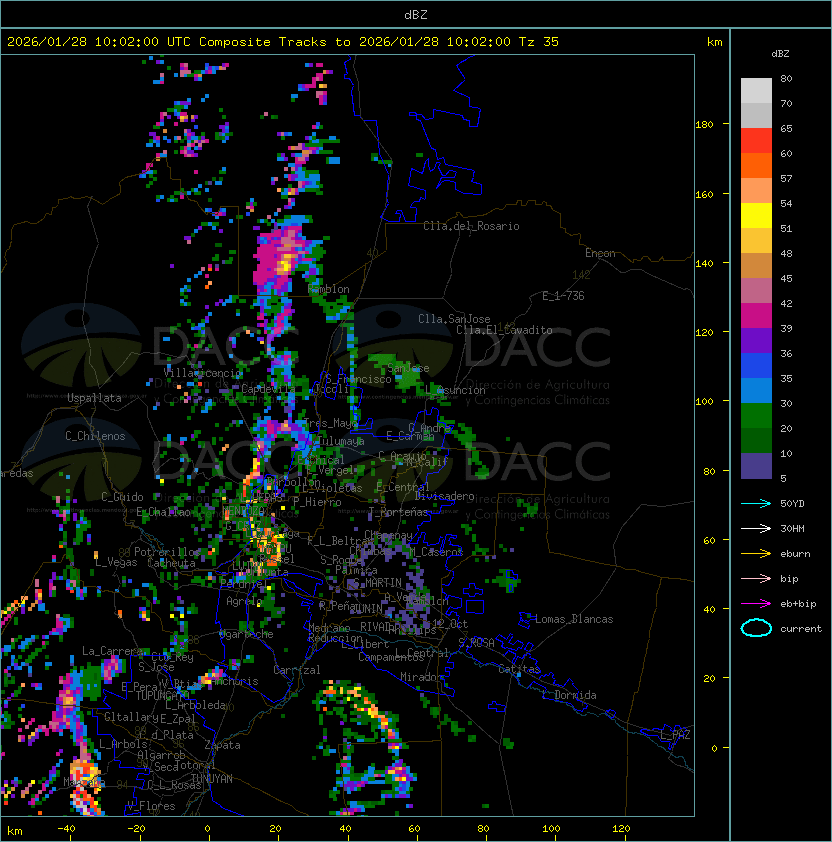This screenshot has height=842, width=832.
Task: Select the red 60-65 dBZ swatch
Action: pos(756,141)
